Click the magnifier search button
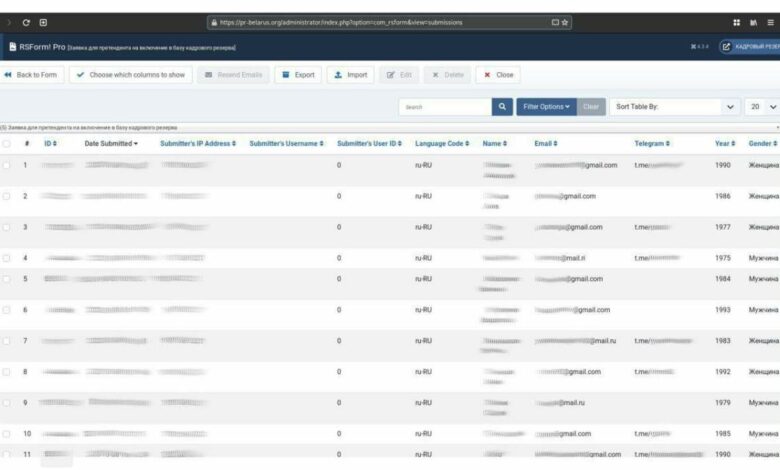The image size is (780, 470). click(x=502, y=106)
